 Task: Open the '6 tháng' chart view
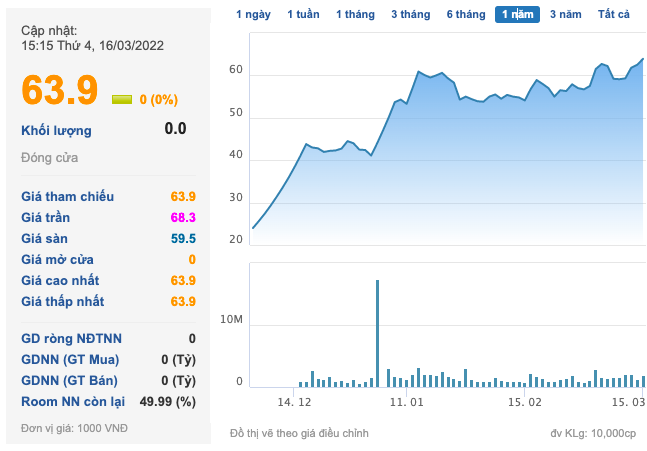click(x=465, y=14)
